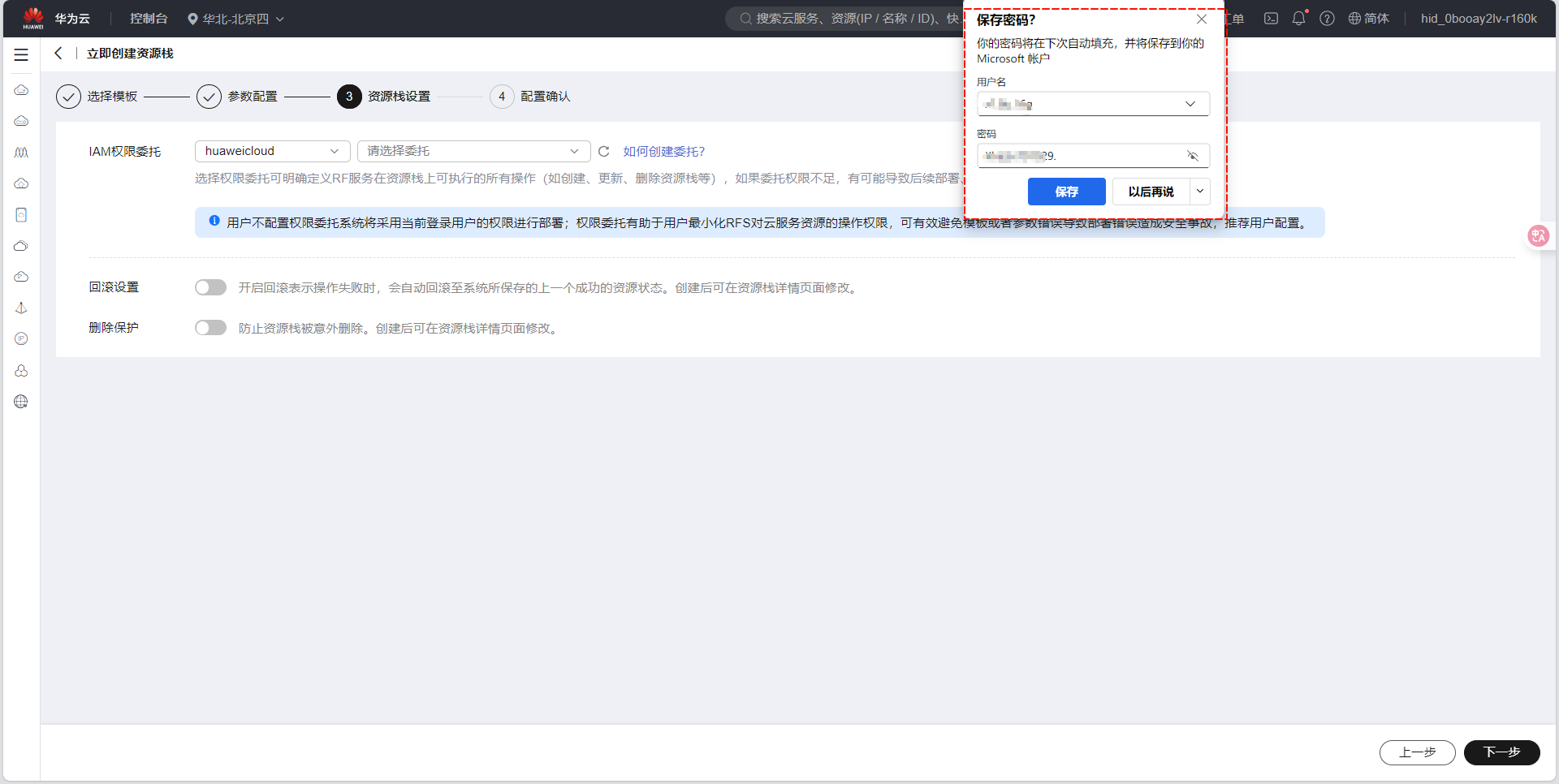Click the sidebar IP circle icon
1559x784 pixels.
coord(21,338)
